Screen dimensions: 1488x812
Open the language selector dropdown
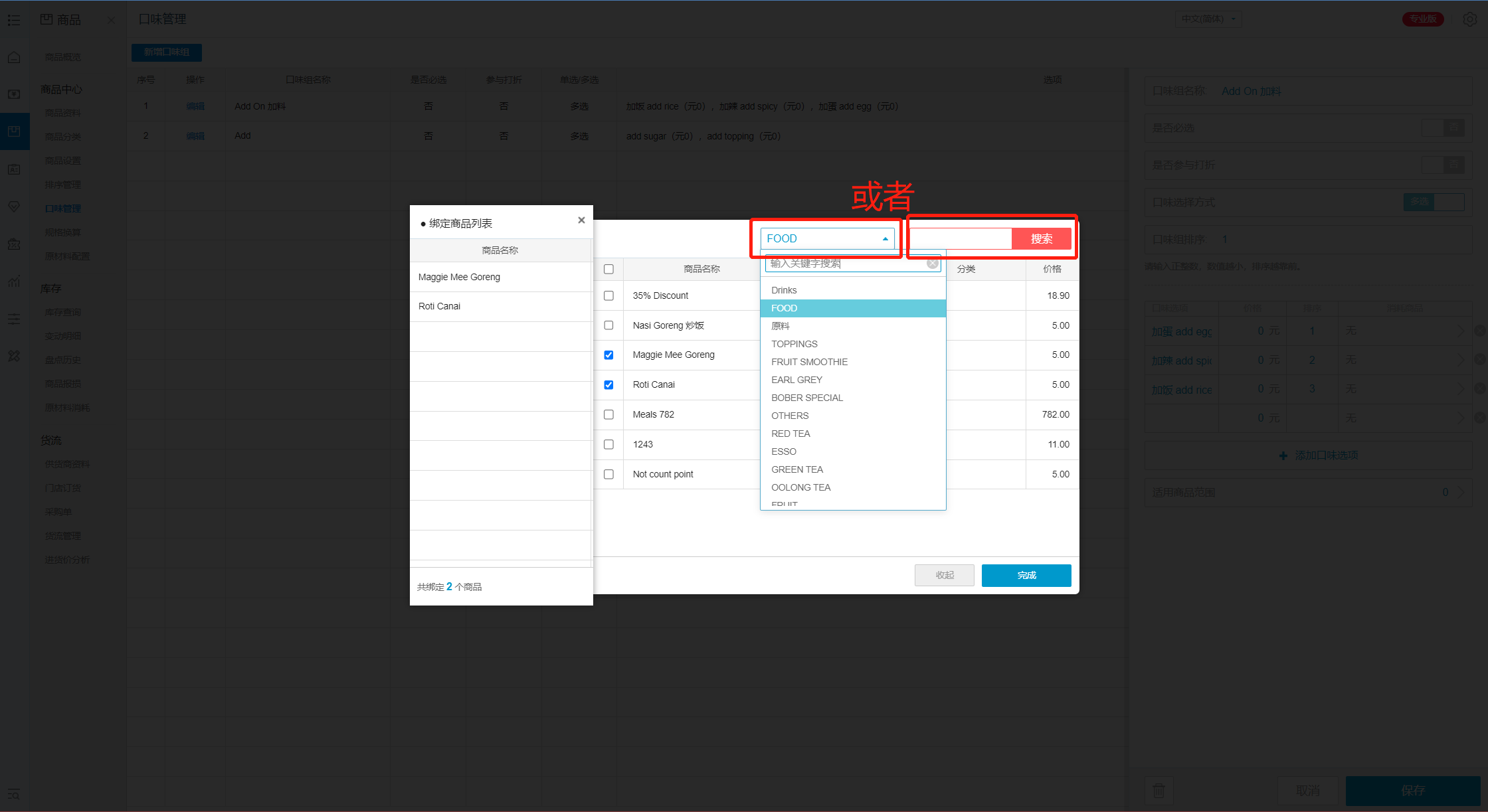click(1208, 19)
